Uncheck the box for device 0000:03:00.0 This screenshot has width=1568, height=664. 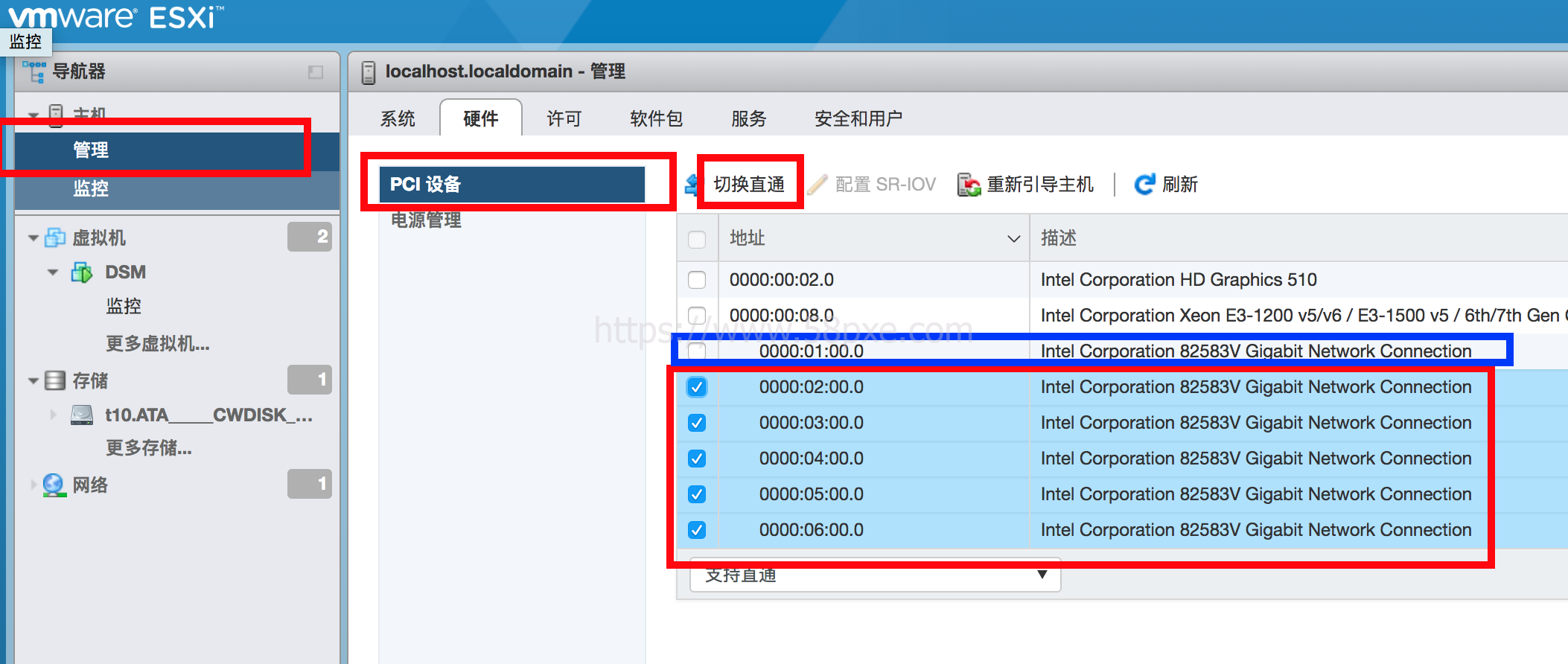(x=697, y=423)
